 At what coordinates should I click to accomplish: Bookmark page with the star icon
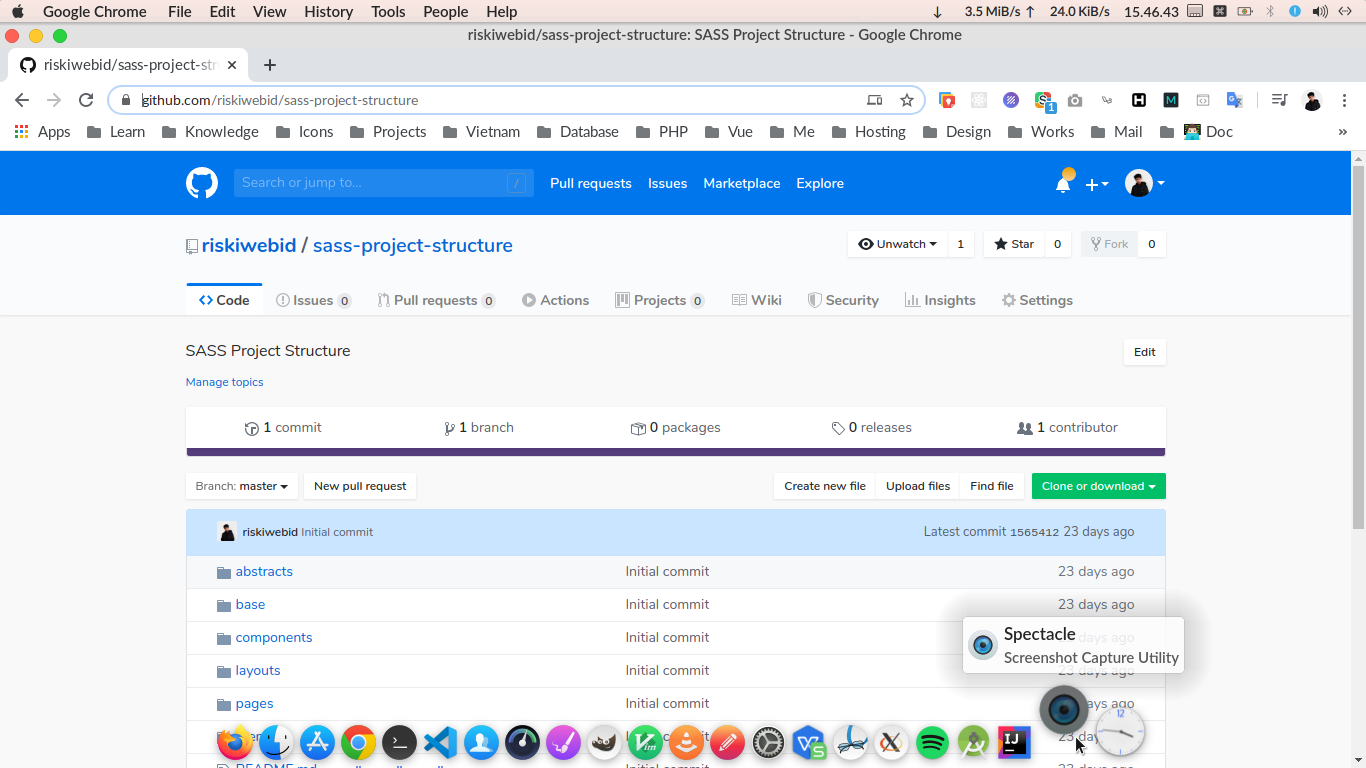click(x=907, y=100)
